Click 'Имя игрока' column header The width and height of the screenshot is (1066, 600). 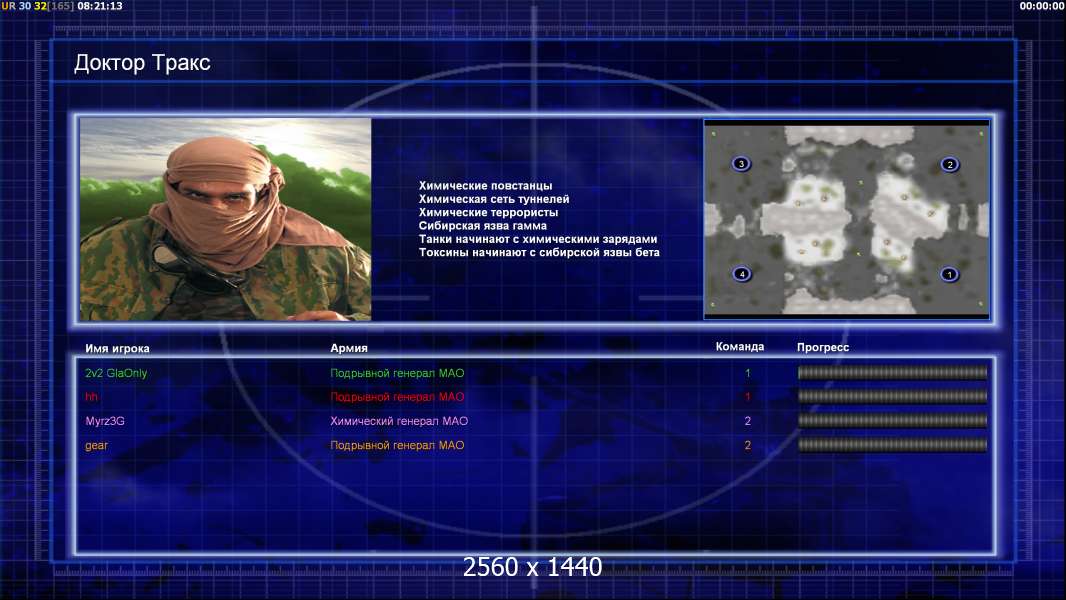click(117, 349)
